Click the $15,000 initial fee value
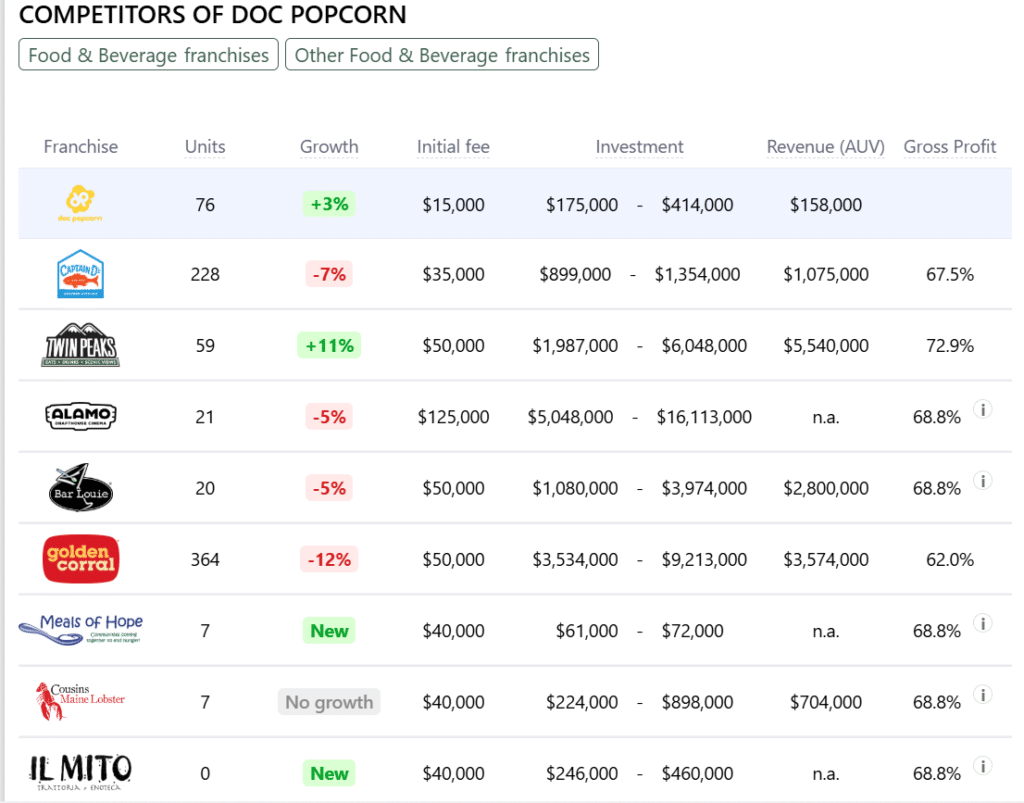Image resolution: width=1024 pixels, height=803 pixels. (x=453, y=204)
